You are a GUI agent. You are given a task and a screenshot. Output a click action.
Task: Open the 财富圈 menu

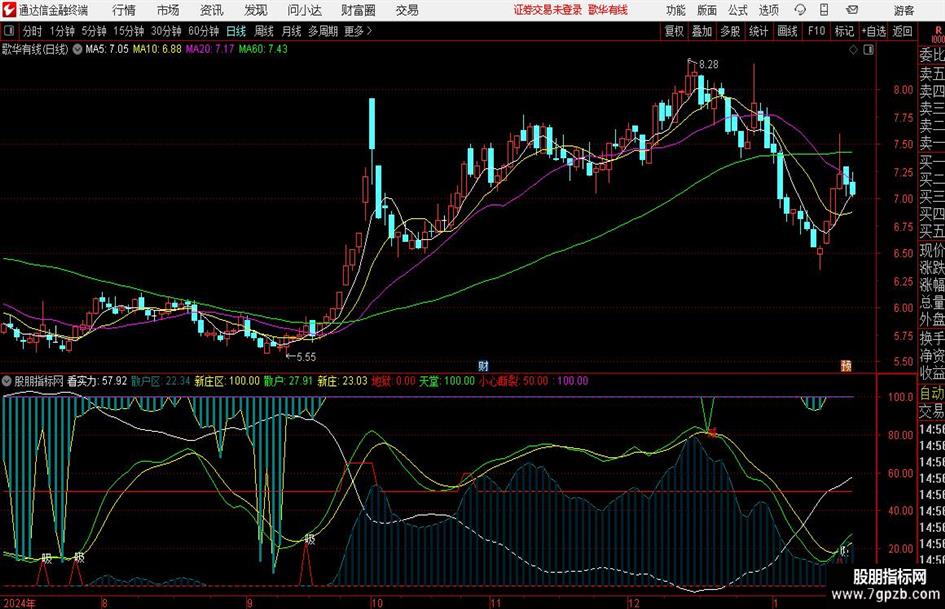click(358, 10)
